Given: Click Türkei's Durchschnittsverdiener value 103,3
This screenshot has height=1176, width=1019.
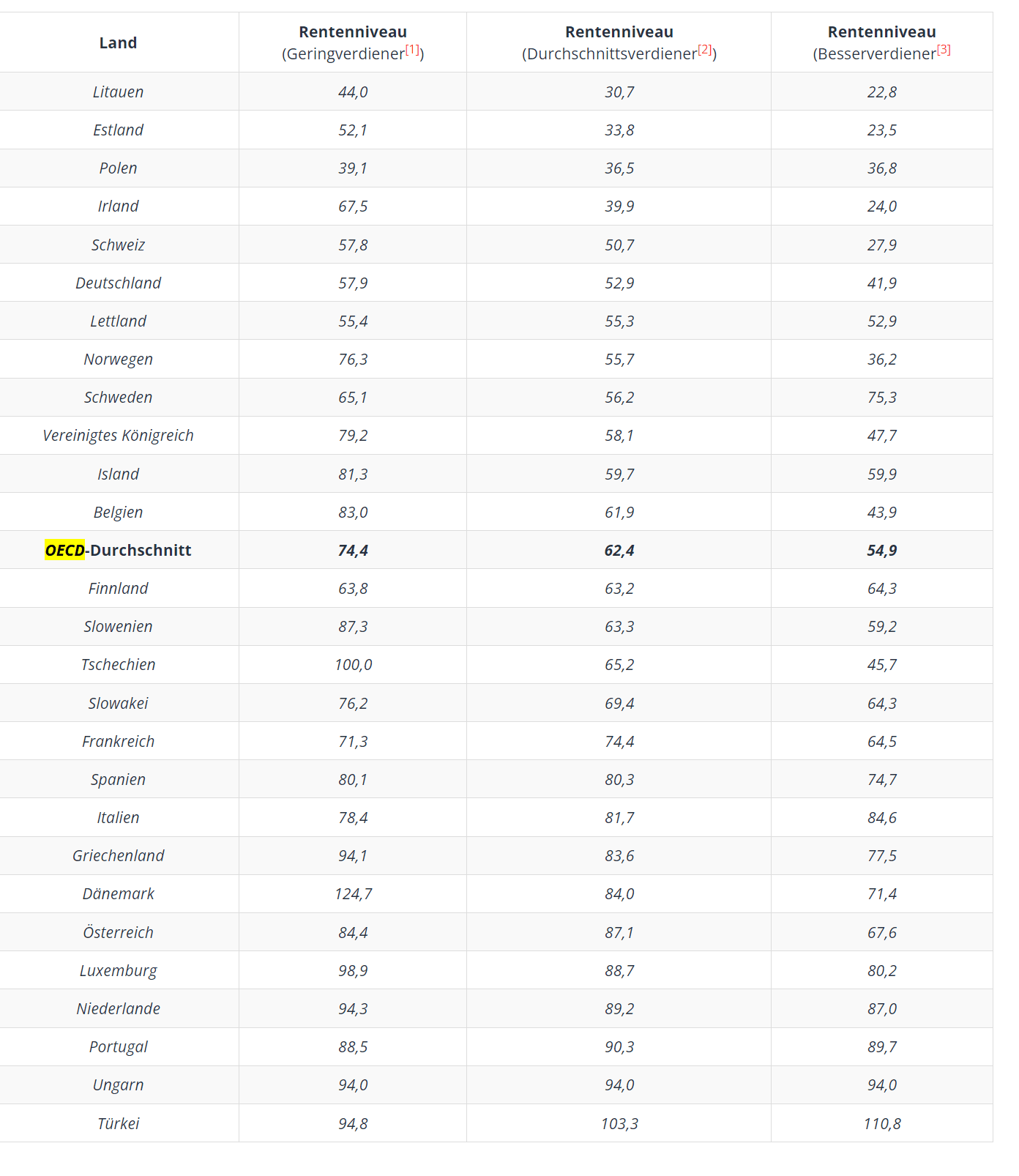Looking at the screenshot, I should (619, 1123).
